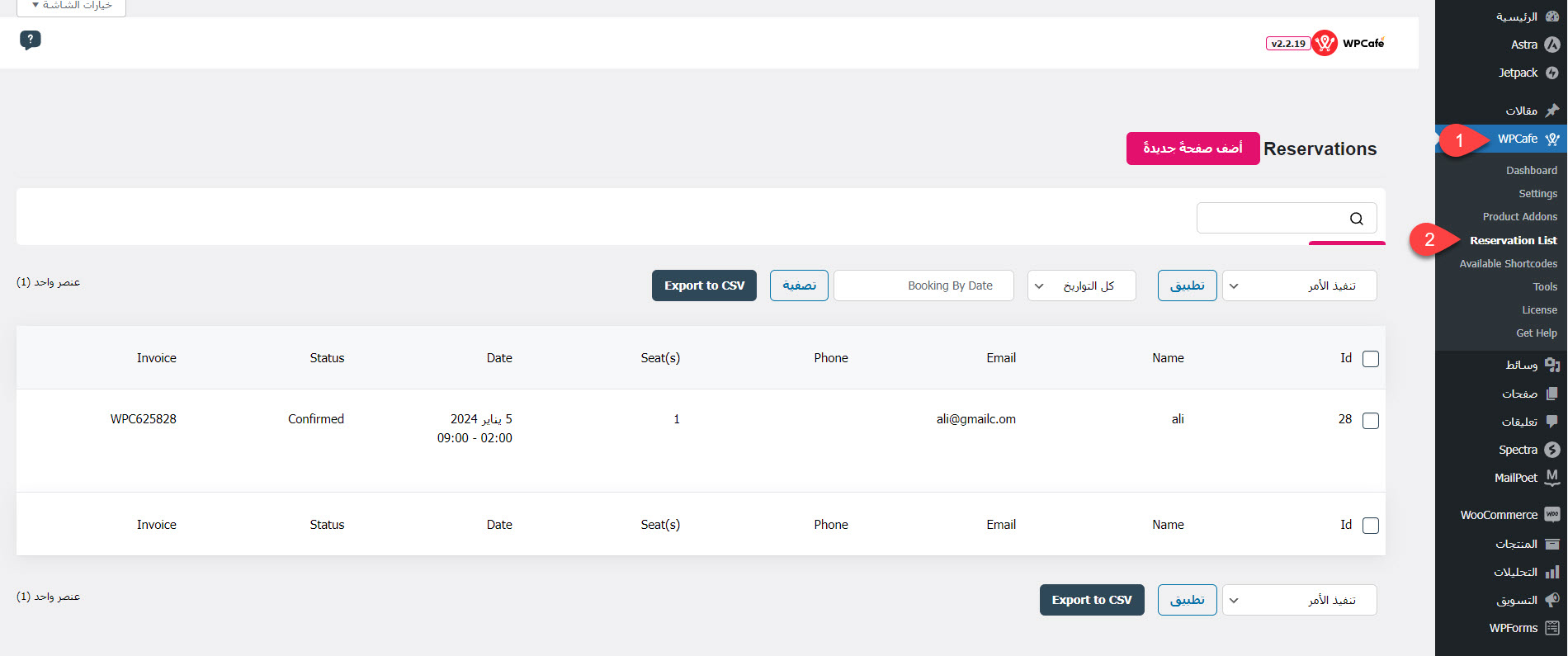Click top Export to CSV button

704,286
